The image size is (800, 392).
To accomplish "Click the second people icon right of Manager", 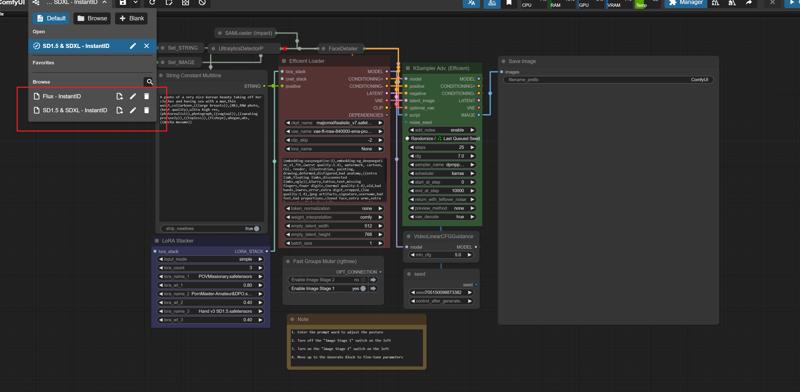I will [x=732, y=3].
